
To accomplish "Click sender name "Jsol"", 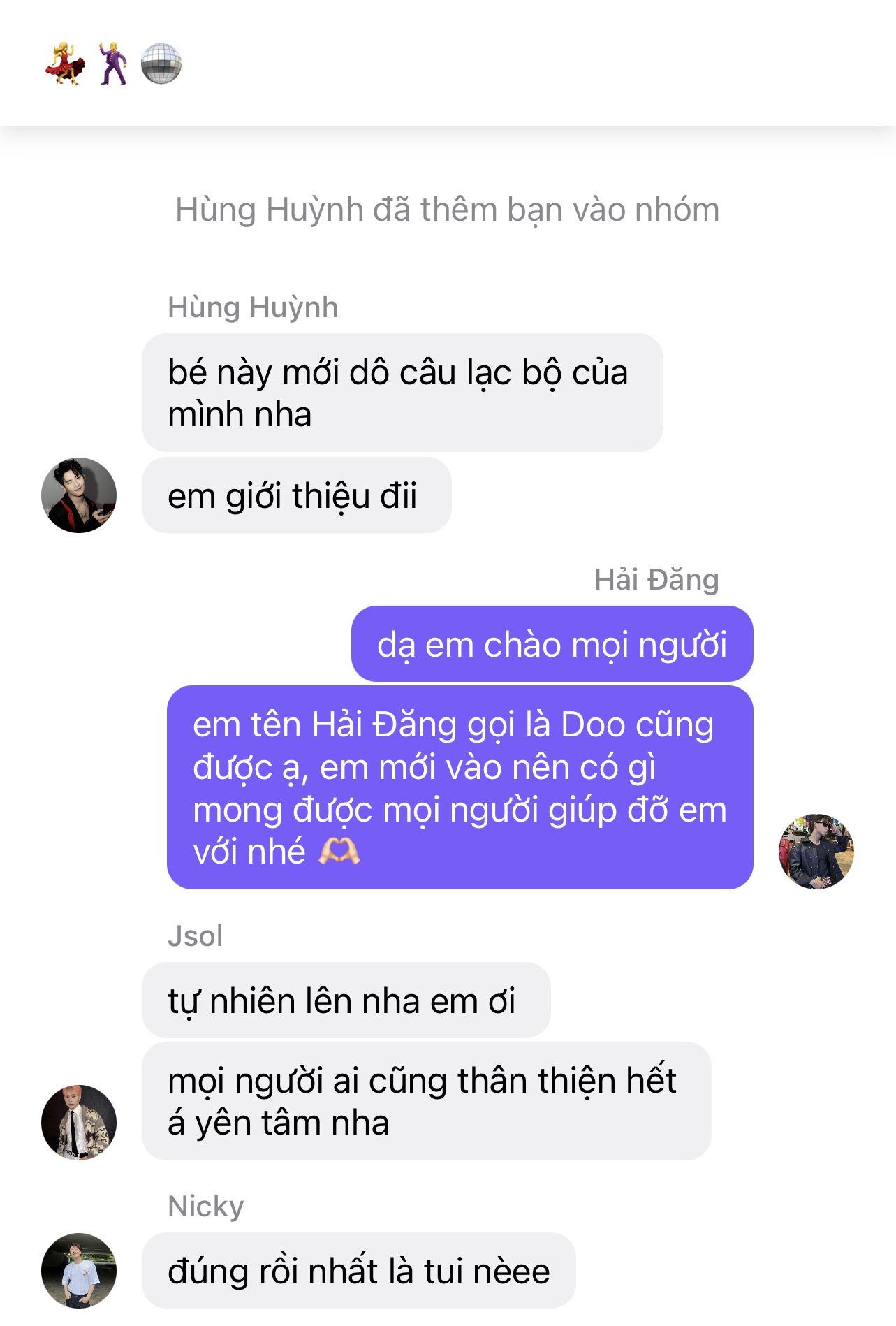I will pyautogui.click(x=196, y=935).
